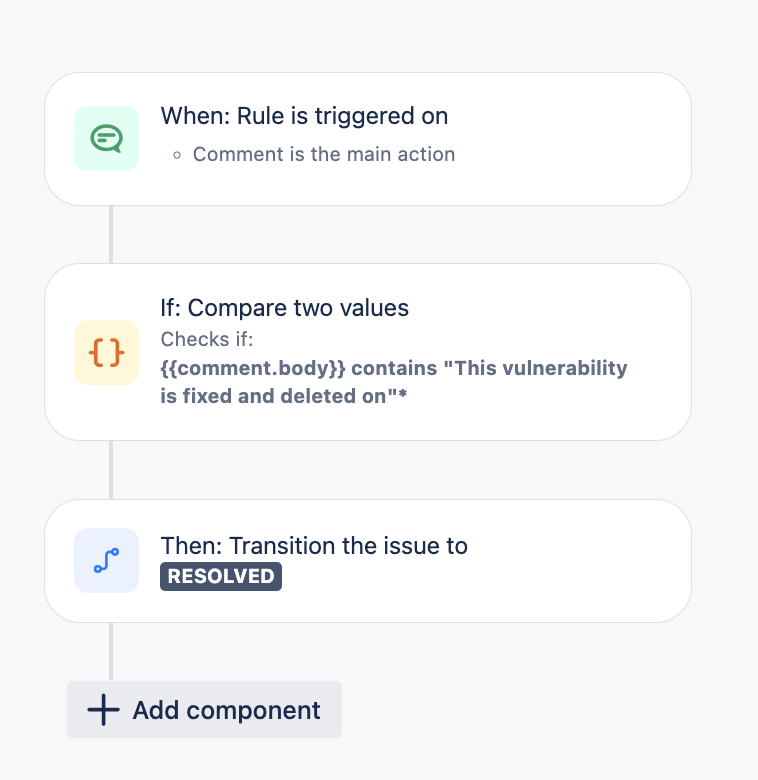Click connector line above Add component
The height and width of the screenshot is (780, 758).
(x=111, y=651)
